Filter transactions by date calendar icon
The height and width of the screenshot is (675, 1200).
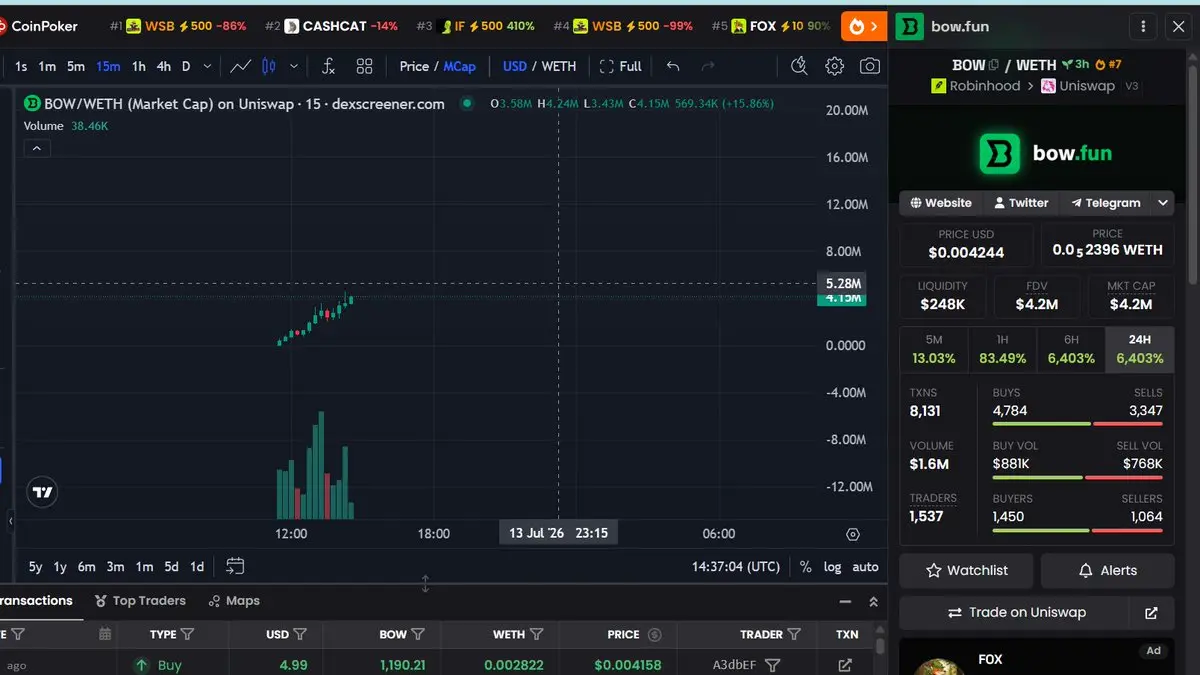coord(105,634)
